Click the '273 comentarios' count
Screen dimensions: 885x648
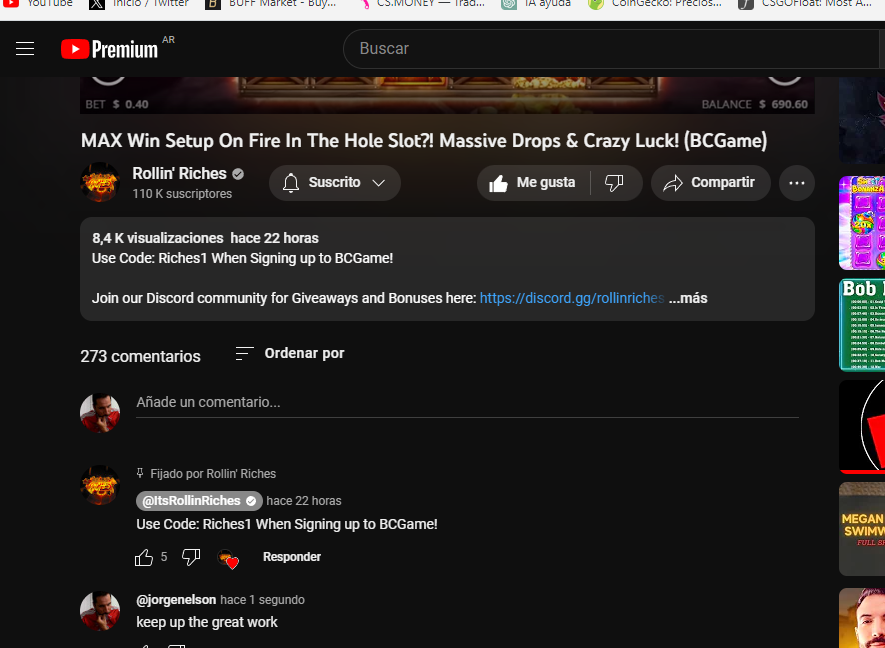coord(141,356)
